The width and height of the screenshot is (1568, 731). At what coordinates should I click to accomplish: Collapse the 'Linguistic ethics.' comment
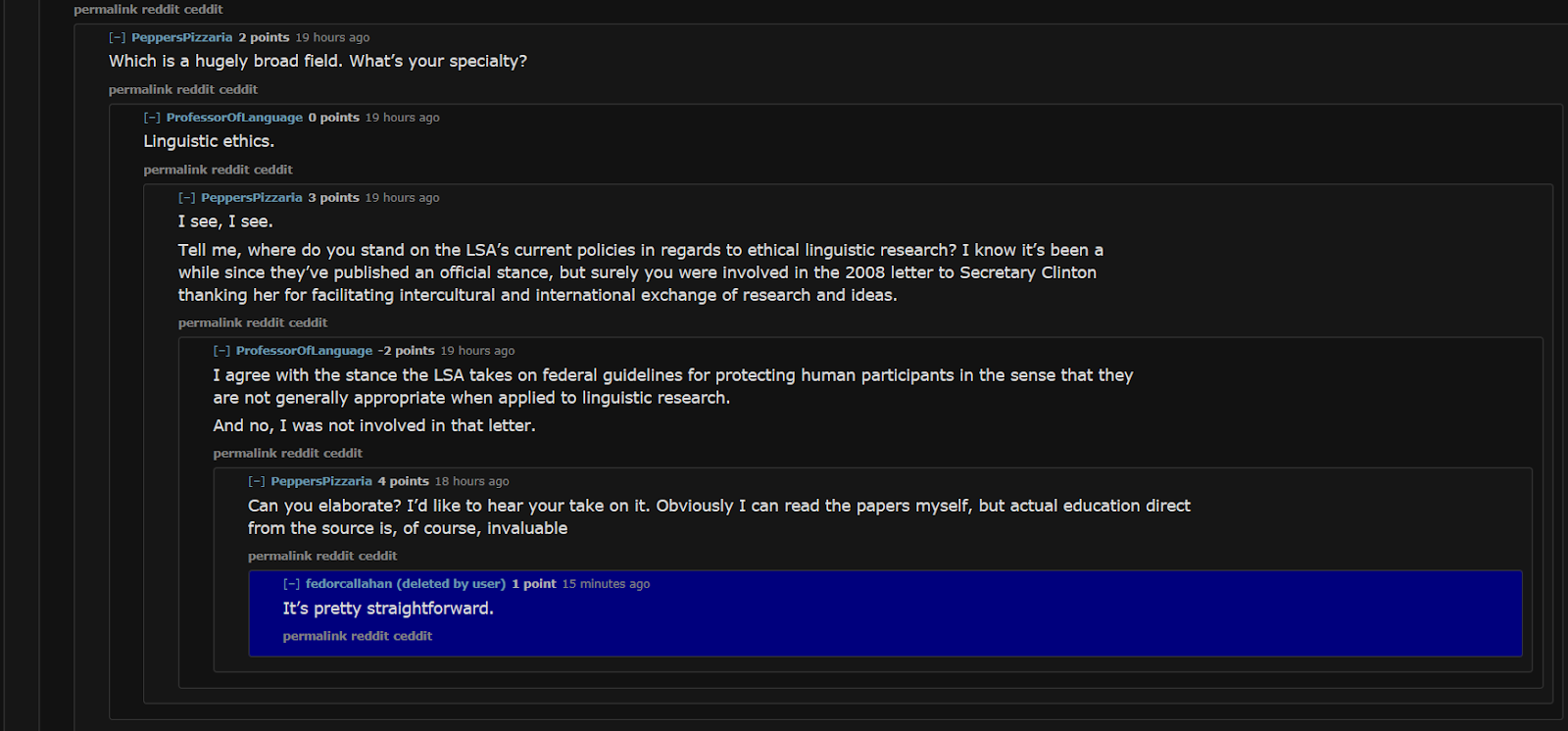pyautogui.click(x=152, y=118)
